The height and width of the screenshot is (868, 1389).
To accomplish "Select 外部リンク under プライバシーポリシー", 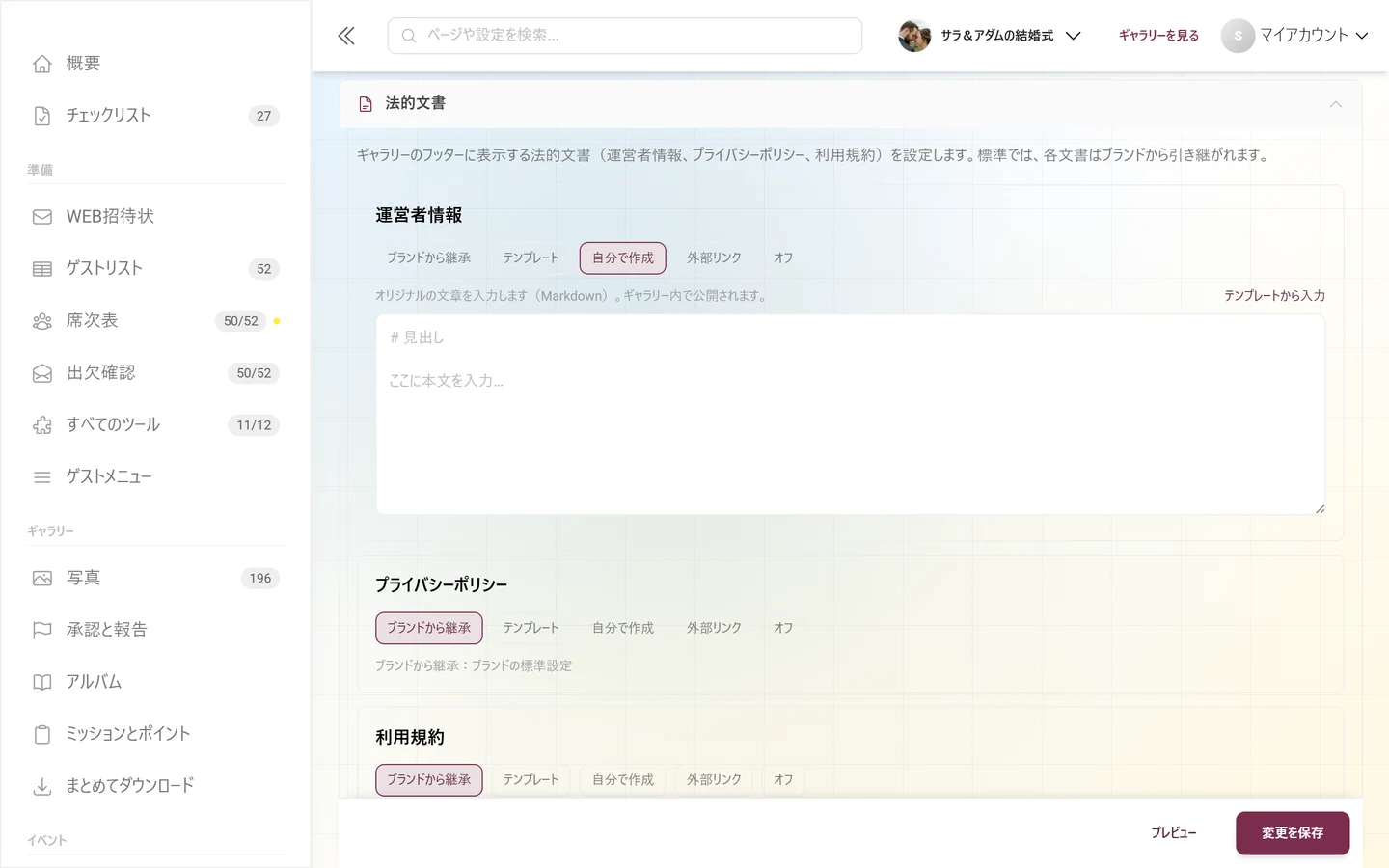I will (x=714, y=628).
